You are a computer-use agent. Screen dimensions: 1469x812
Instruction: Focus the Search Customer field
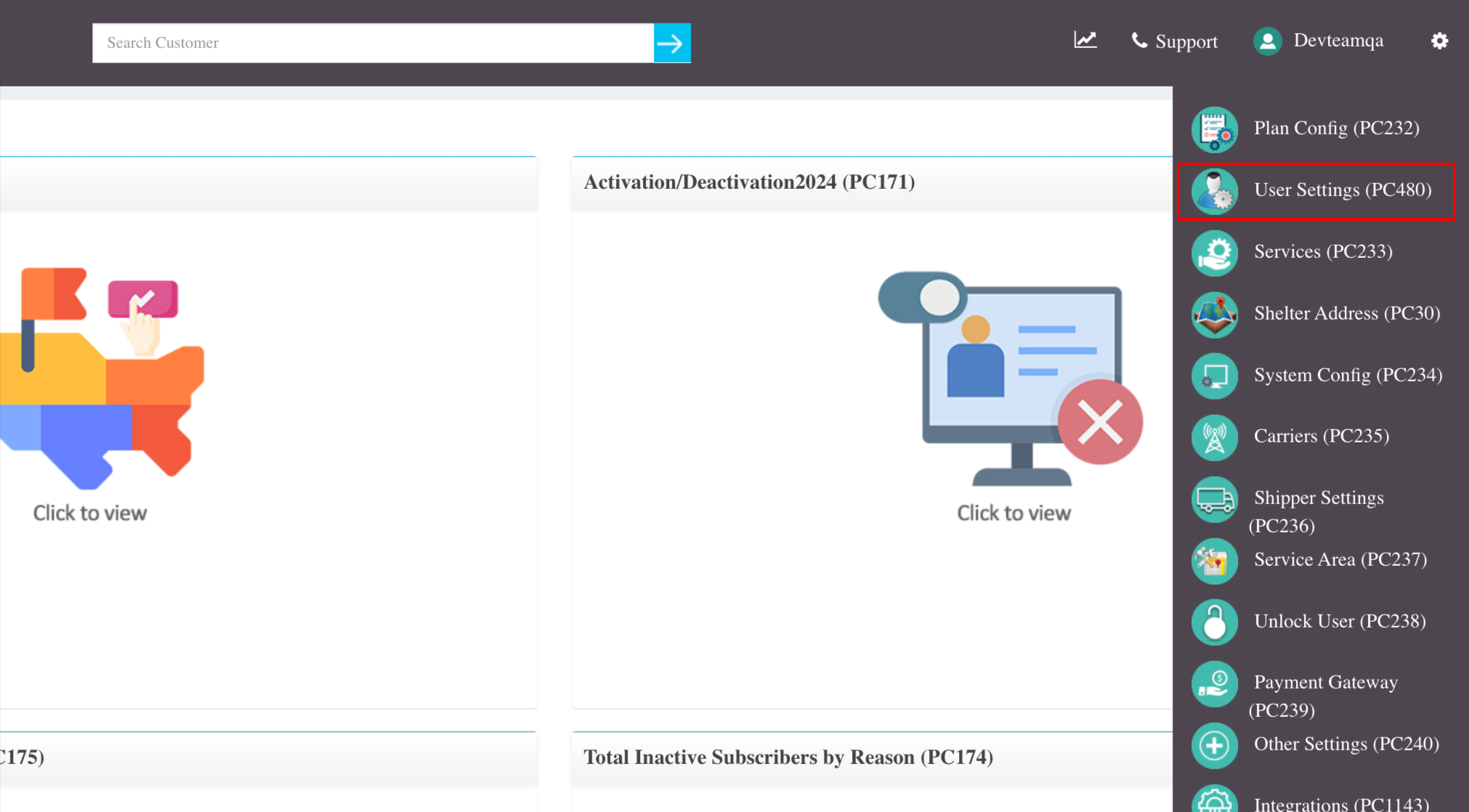[x=373, y=43]
